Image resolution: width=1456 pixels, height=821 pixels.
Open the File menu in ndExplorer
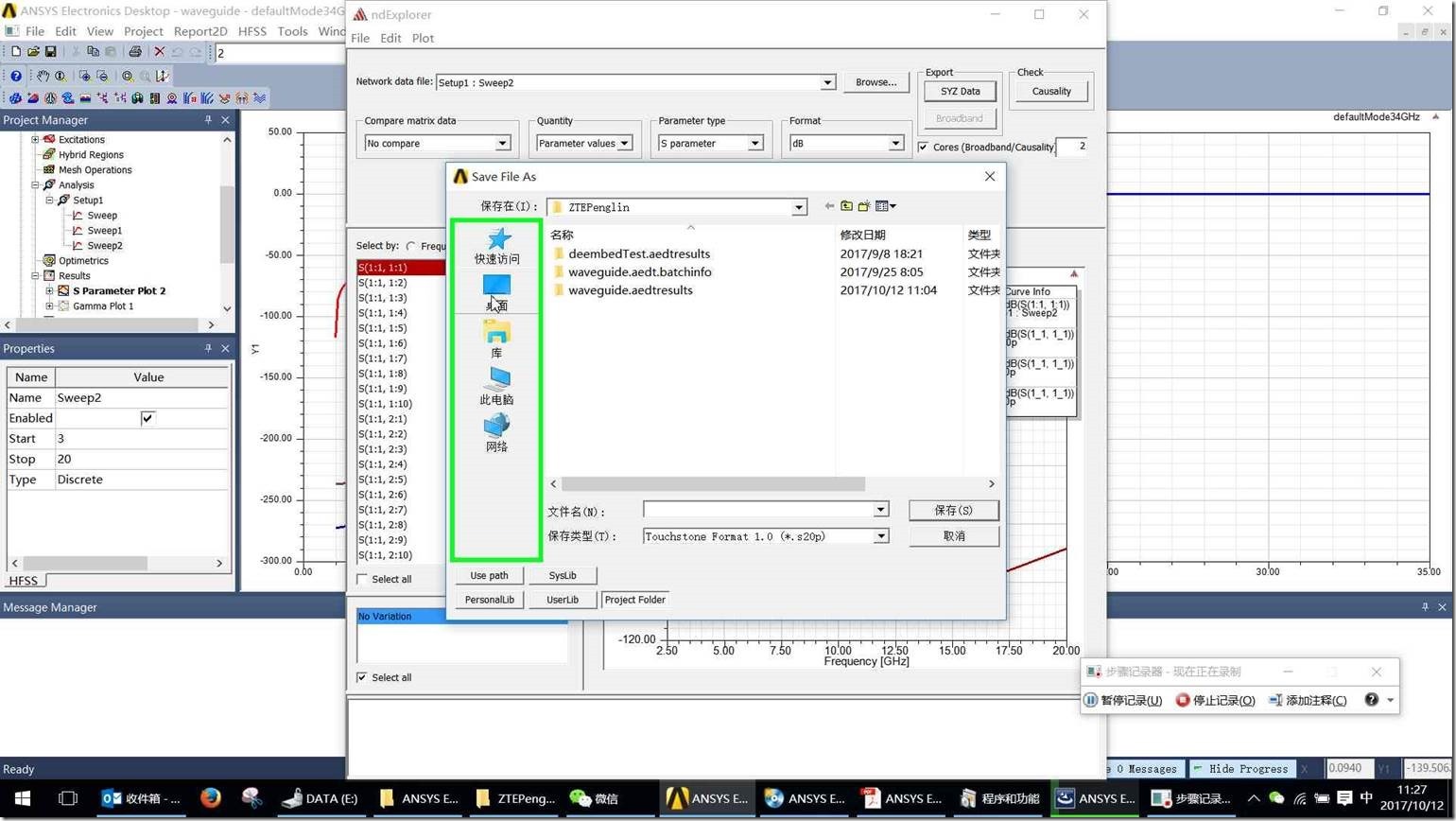pyautogui.click(x=360, y=38)
